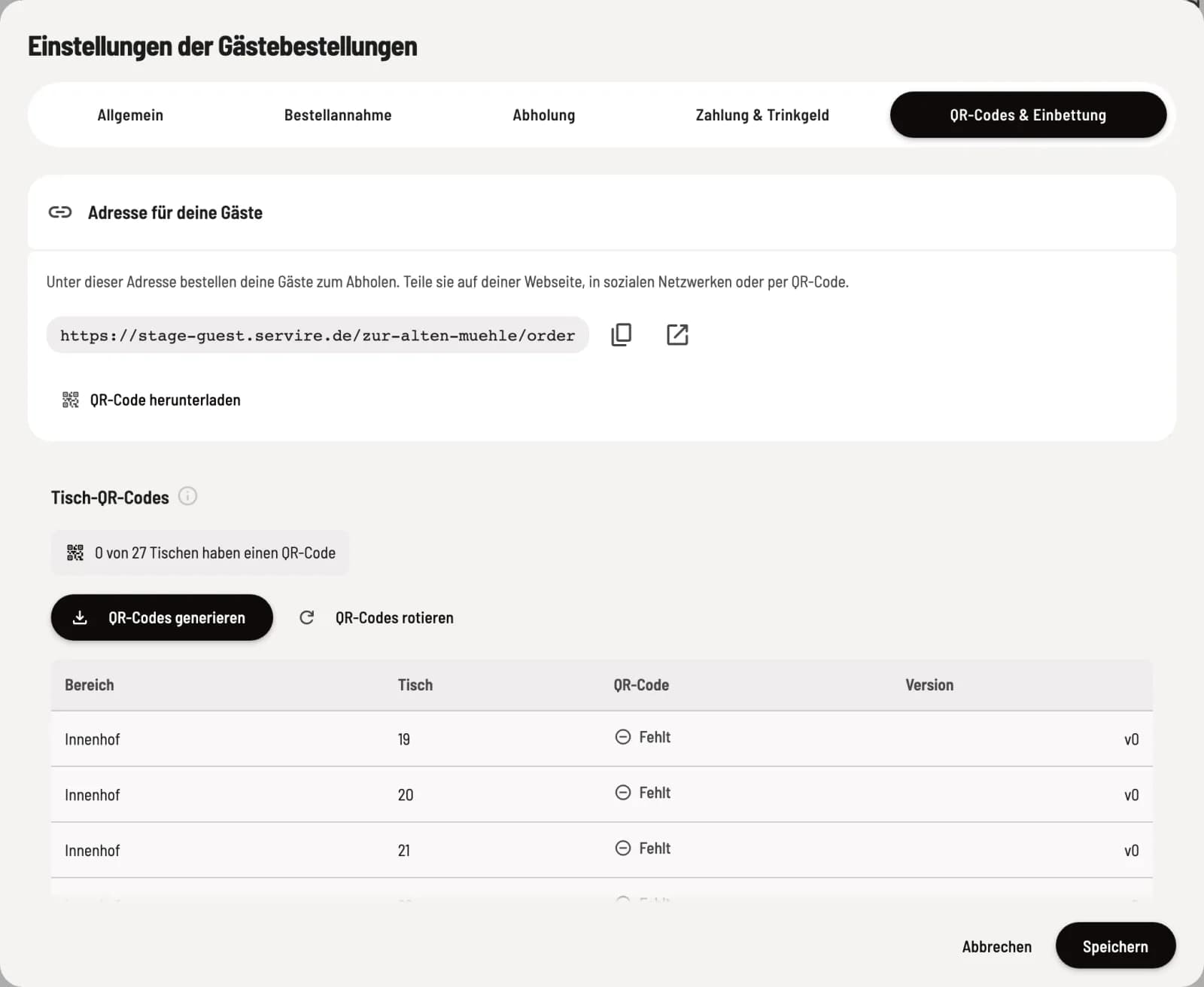
Task: Copy the guest order URL
Action: (x=622, y=334)
